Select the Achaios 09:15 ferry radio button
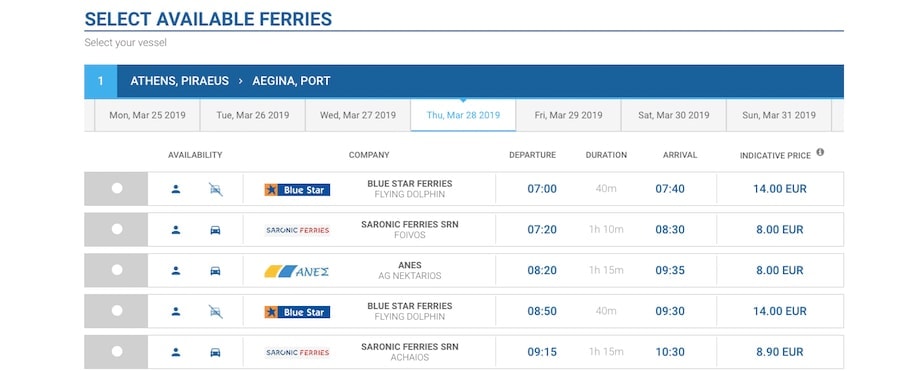 [117, 351]
